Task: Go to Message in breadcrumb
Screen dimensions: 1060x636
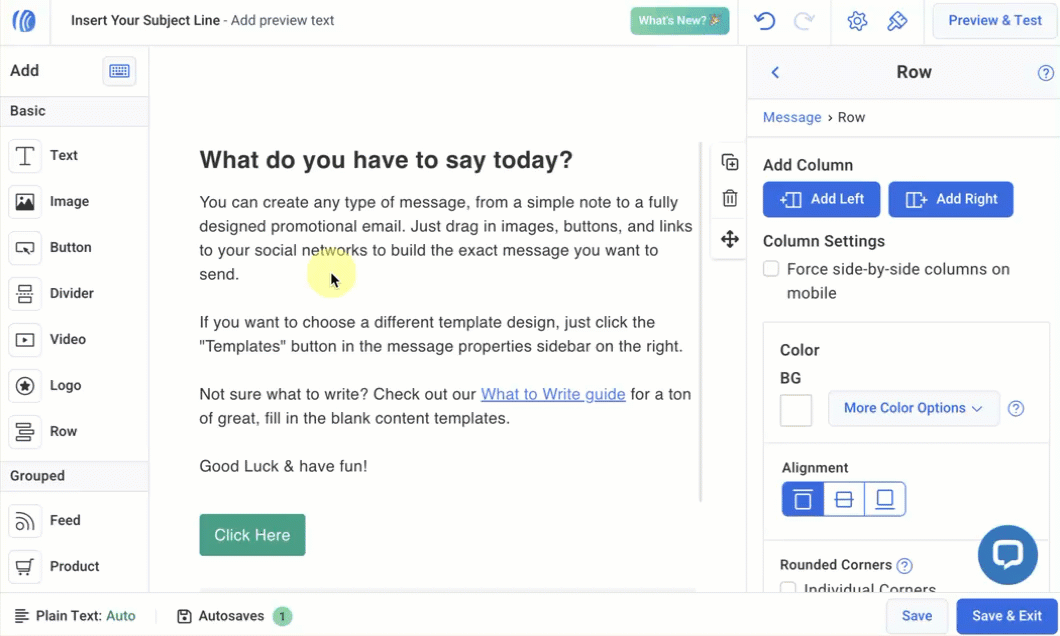Action: (791, 117)
